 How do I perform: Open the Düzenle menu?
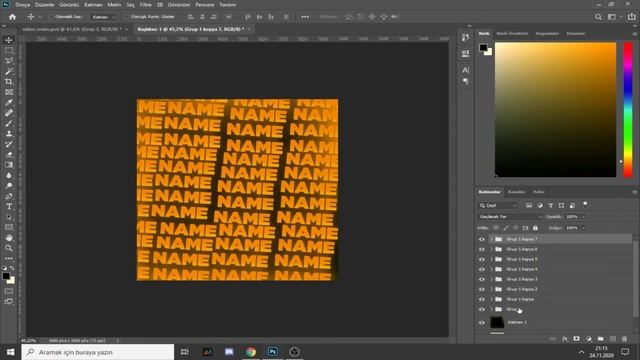(44, 4)
